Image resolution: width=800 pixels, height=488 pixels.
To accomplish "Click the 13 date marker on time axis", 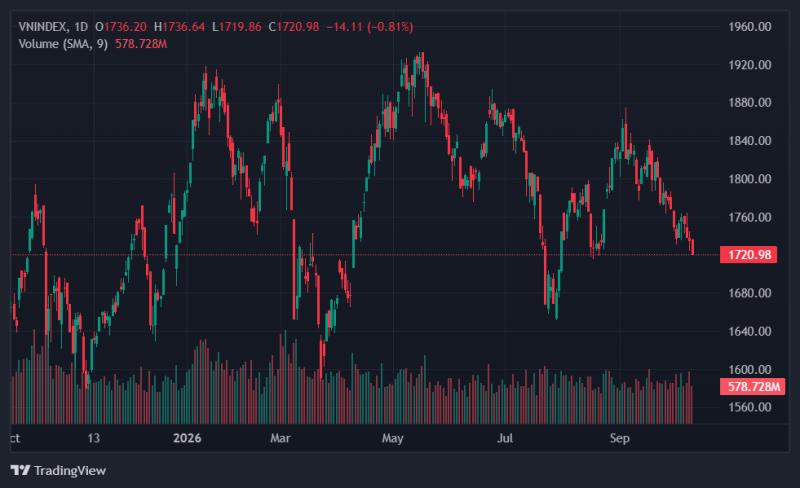I will pyautogui.click(x=93, y=438).
